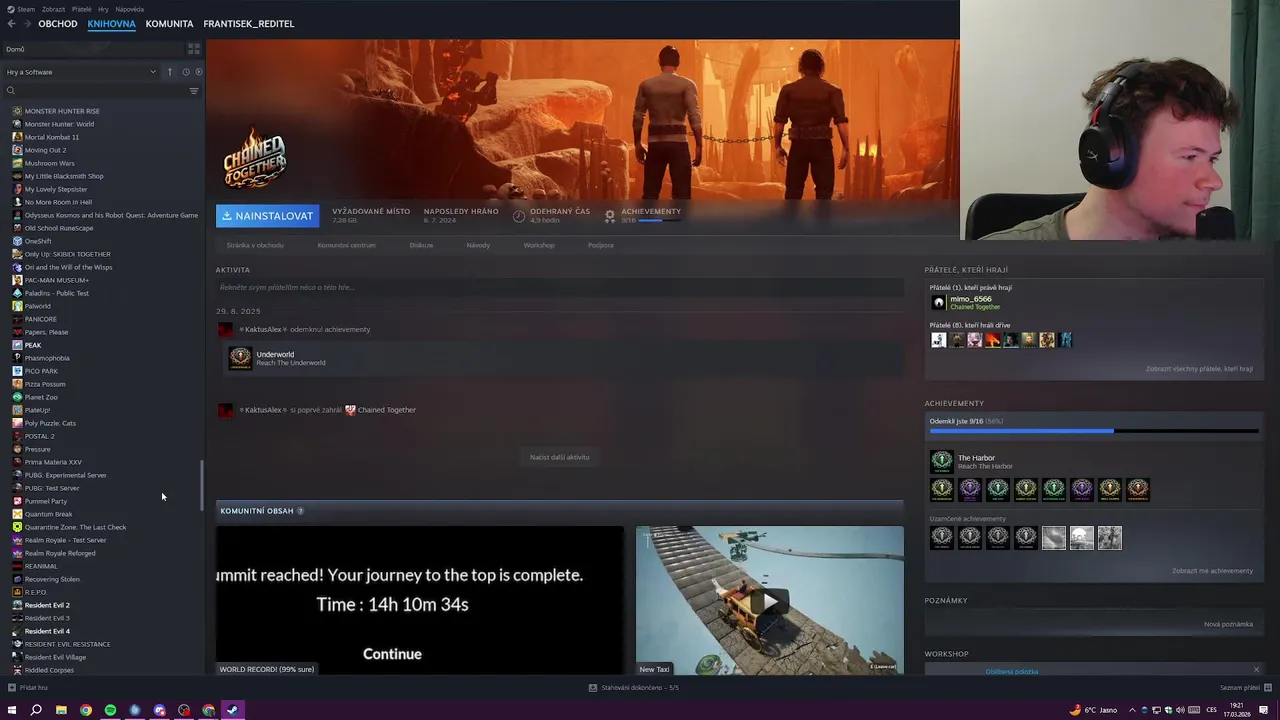The width and height of the screenshot is (1280, 720).
Task: Open the Diskuze link
Action: [x=421, y=245]
